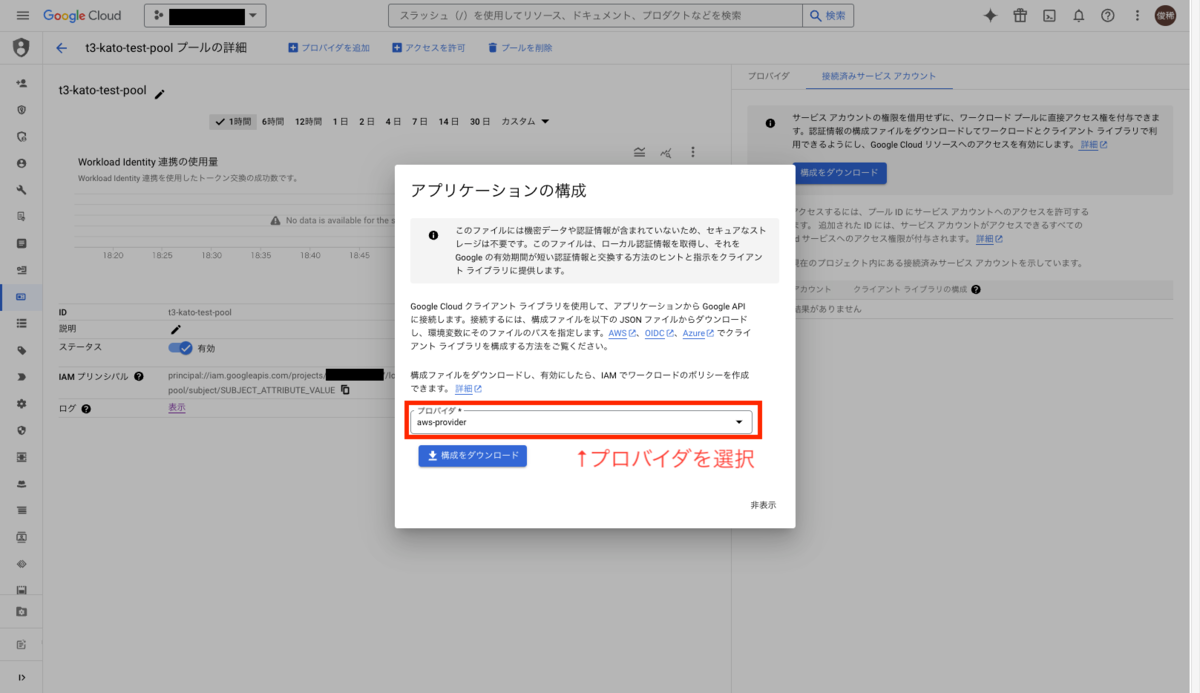This screenshot has height=693, width=1200.
Task: Click 構成をダウンロード in the dialog
Action: click(x=472, y=456)
